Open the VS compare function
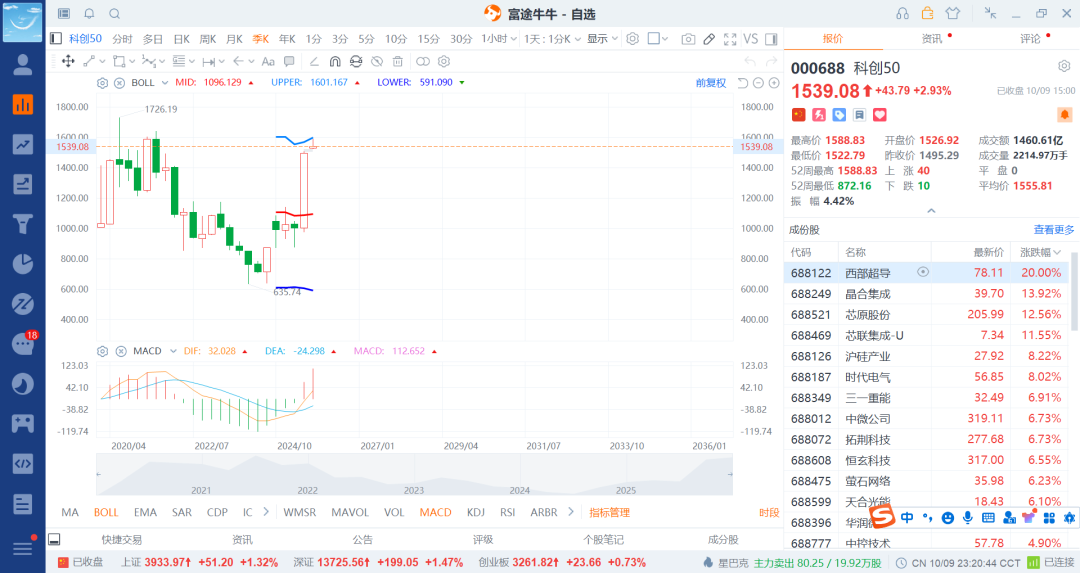The image size is (1080, 573). (751, 39)
